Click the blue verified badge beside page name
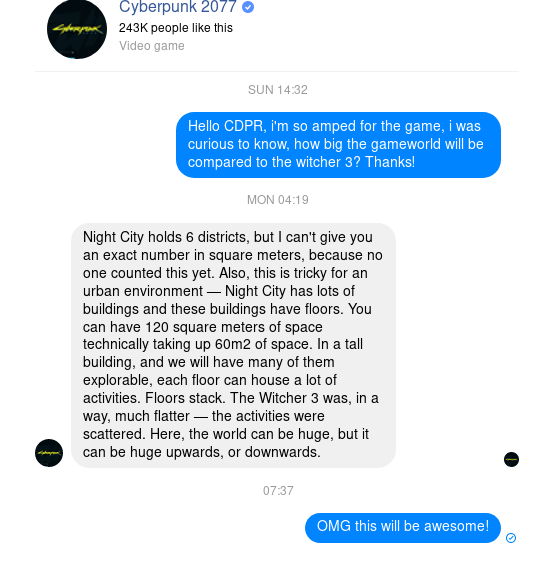 click(x=248, y=7)
